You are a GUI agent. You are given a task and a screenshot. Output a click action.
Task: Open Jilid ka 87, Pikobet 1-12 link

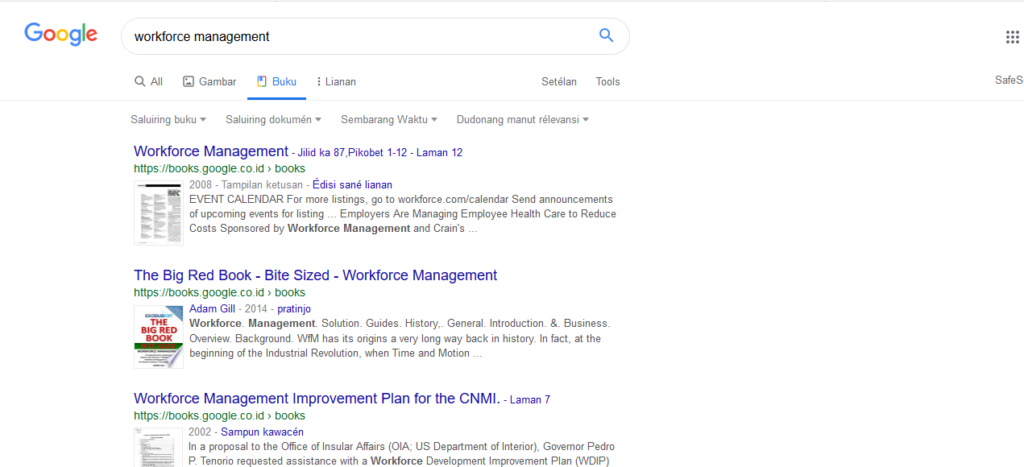[353, 153]
